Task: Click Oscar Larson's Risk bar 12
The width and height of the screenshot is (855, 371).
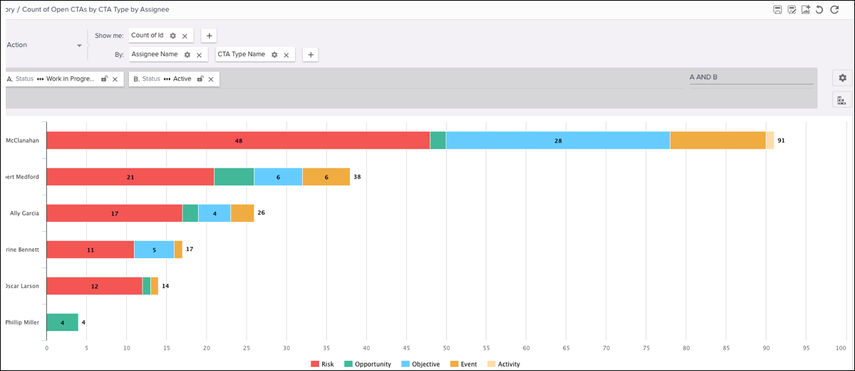Action: point(94,286)
